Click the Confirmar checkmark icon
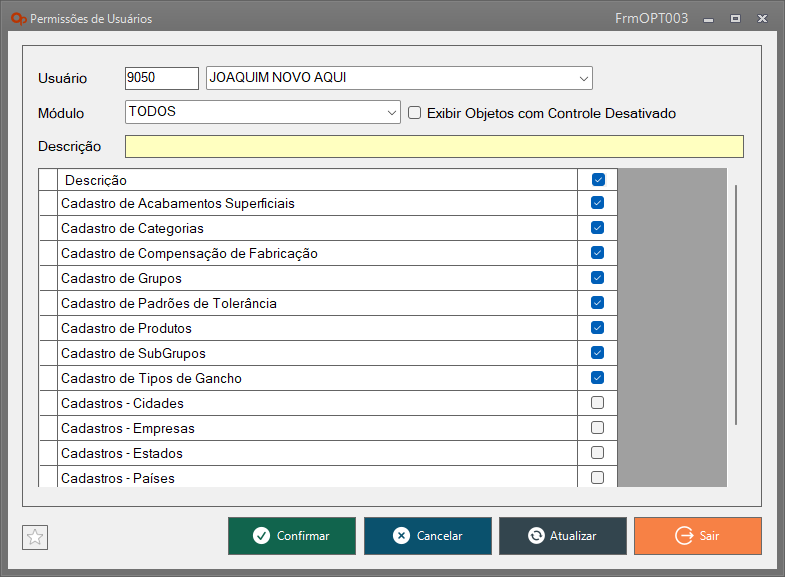Image resolution: width=785 pixels, height=577 pixels. [261, 536]
